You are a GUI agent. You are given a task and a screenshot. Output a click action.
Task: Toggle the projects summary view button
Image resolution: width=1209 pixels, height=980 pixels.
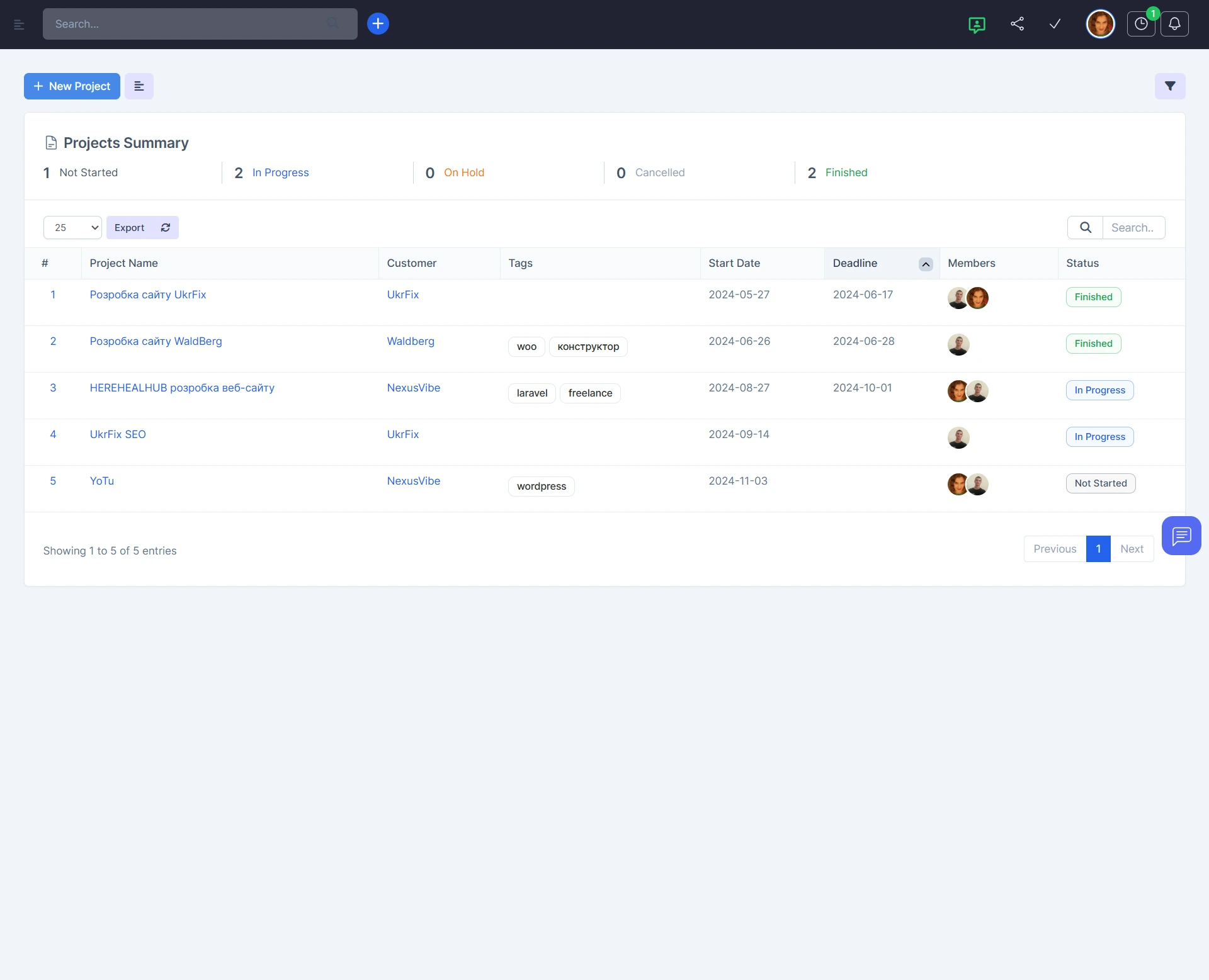coord(139,86)
